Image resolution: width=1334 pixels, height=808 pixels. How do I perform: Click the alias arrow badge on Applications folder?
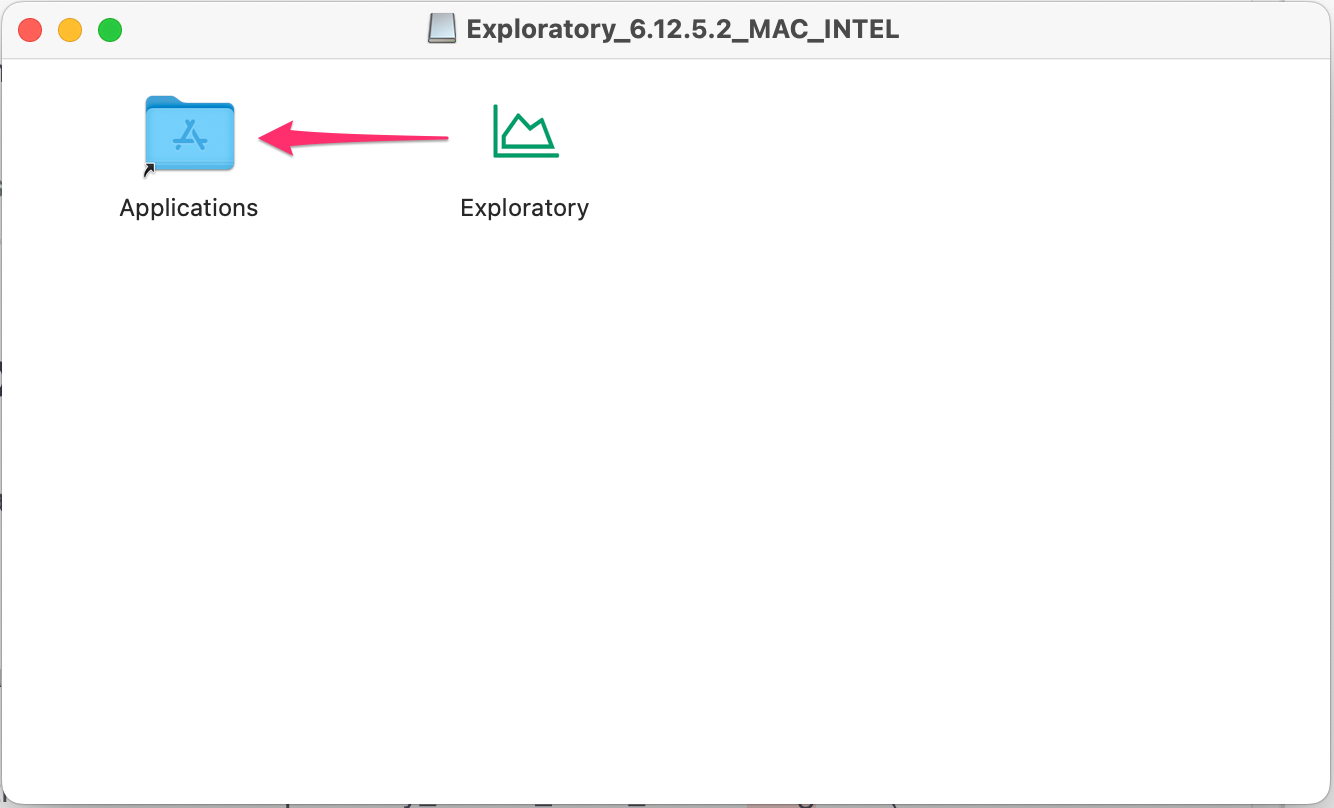click(x=149, y=170)
